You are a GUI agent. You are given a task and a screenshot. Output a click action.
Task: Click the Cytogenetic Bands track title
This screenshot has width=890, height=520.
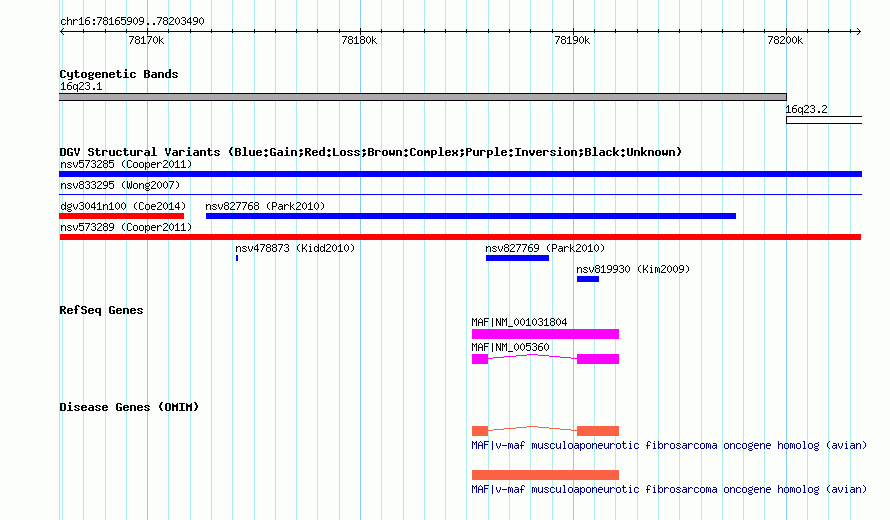(x=119, y=74)
